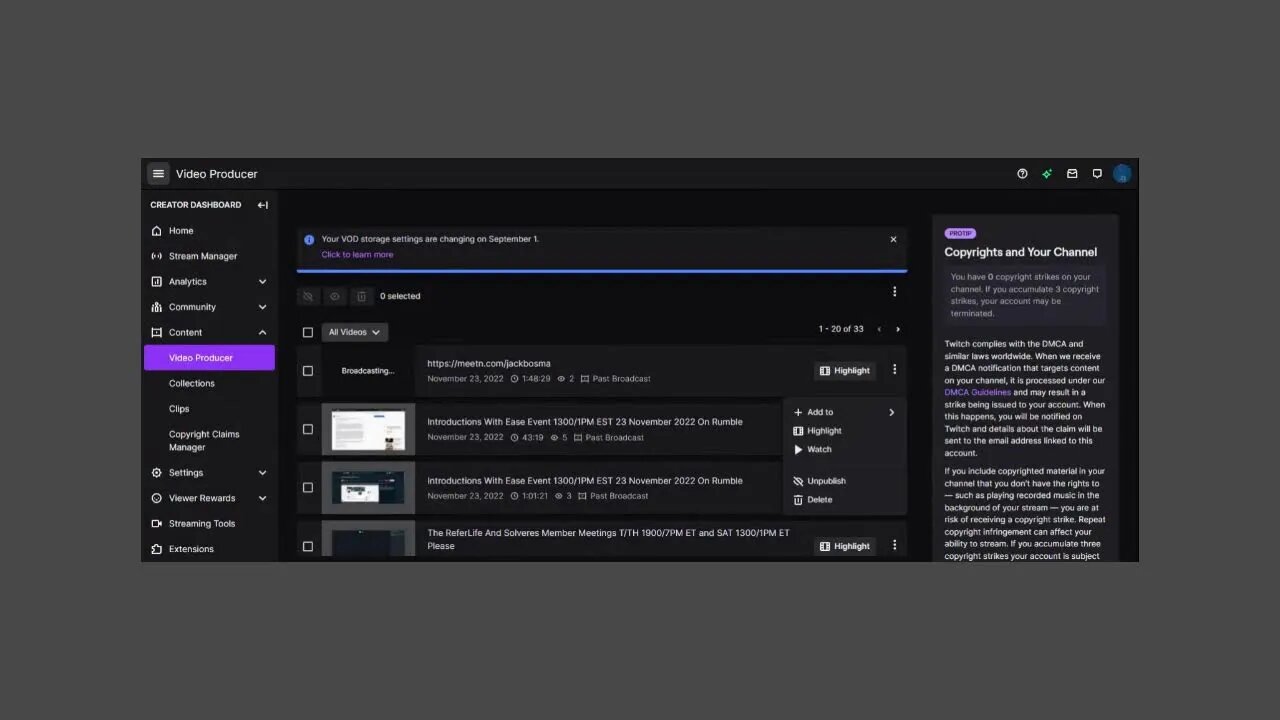
Task: Click Highlight button for meetn.com video
Action: (845, 371)
